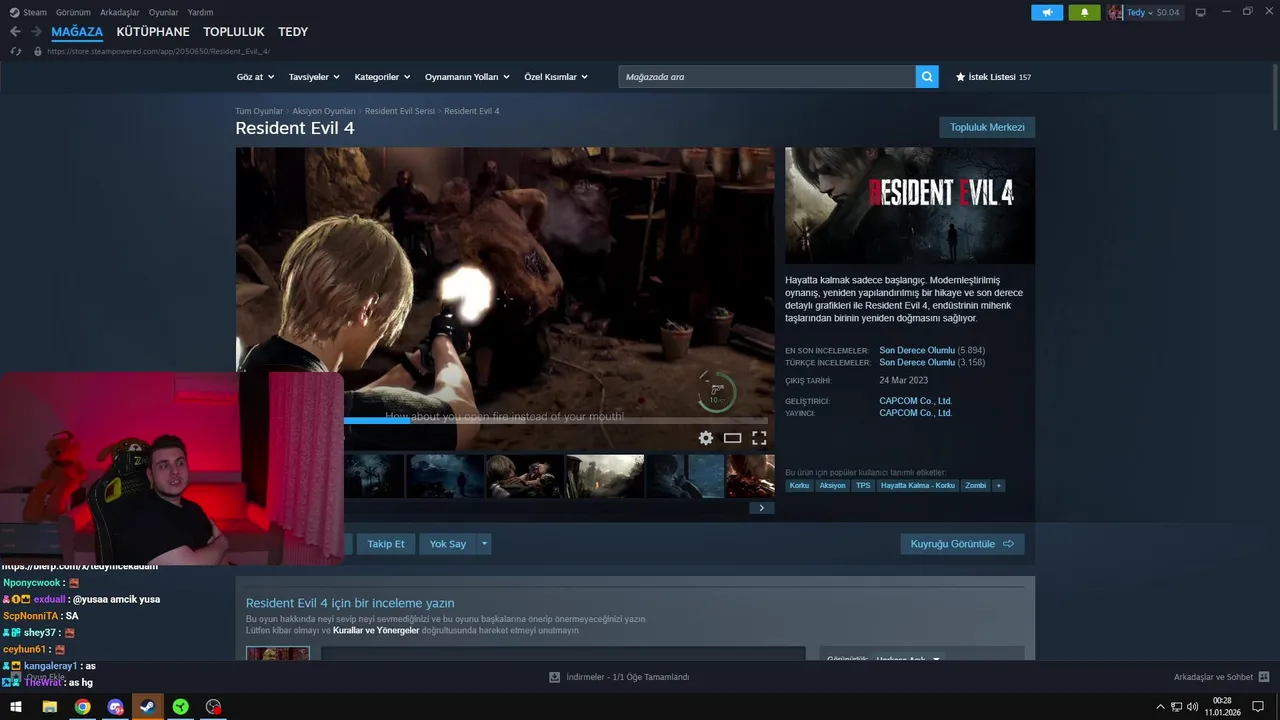Click the store URL address text

158,51
